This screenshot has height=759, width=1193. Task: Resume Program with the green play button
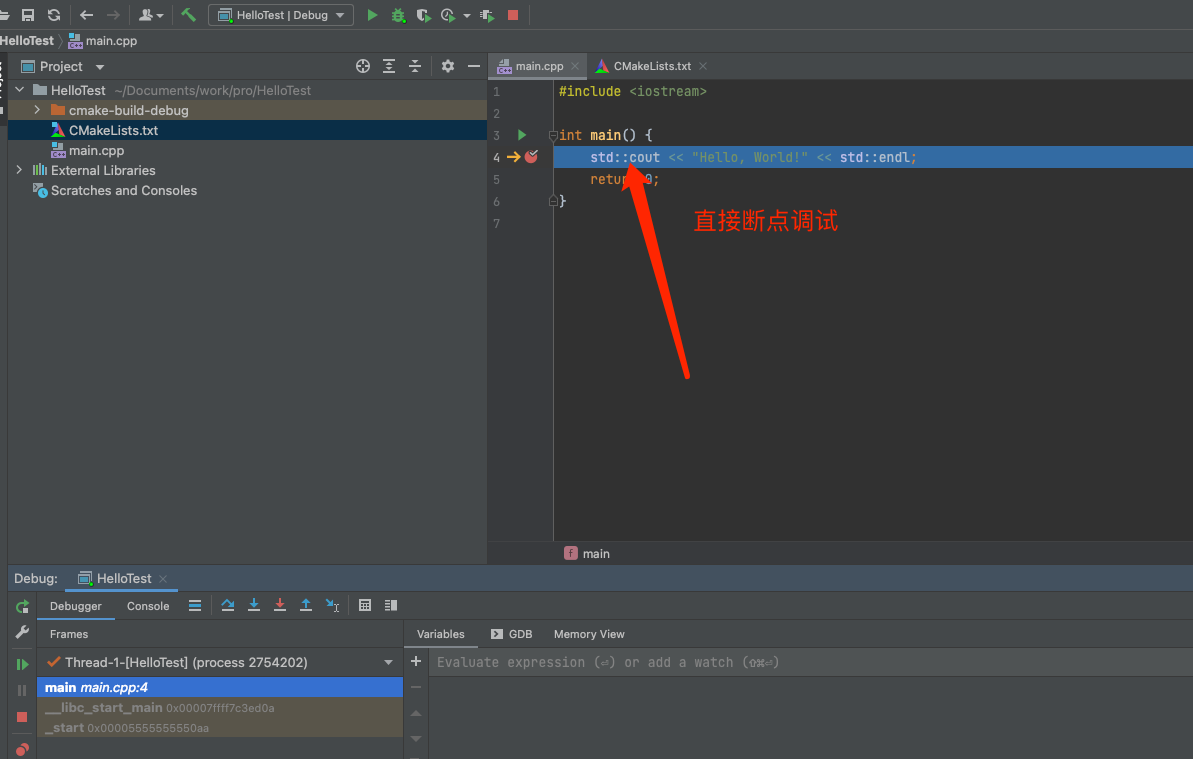coord(21,663)
